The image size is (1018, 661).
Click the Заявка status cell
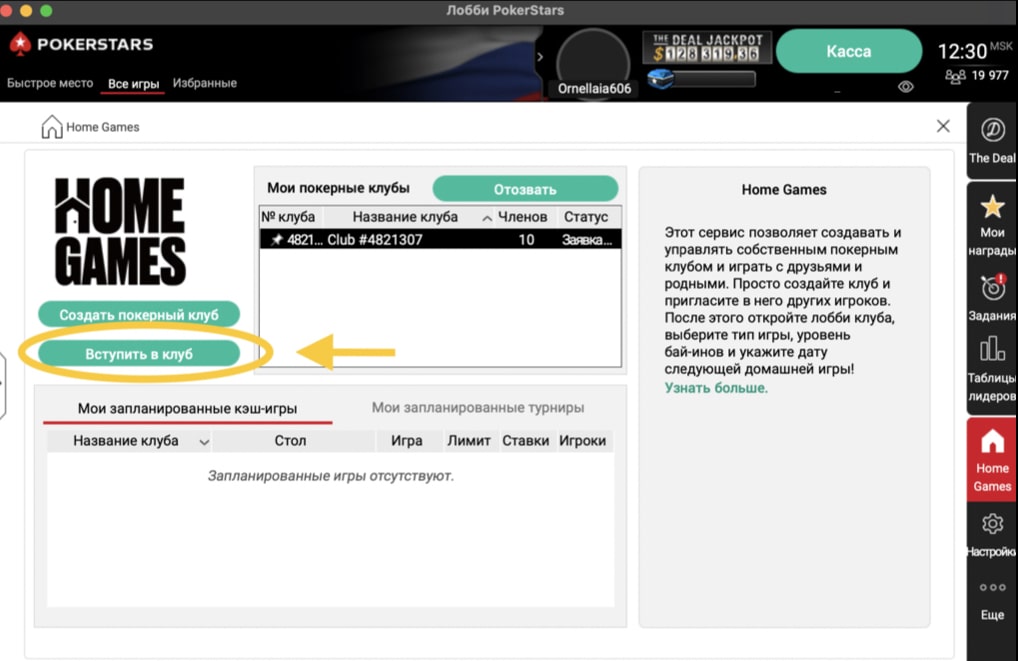pyautogui.click(x=587, y=240)
